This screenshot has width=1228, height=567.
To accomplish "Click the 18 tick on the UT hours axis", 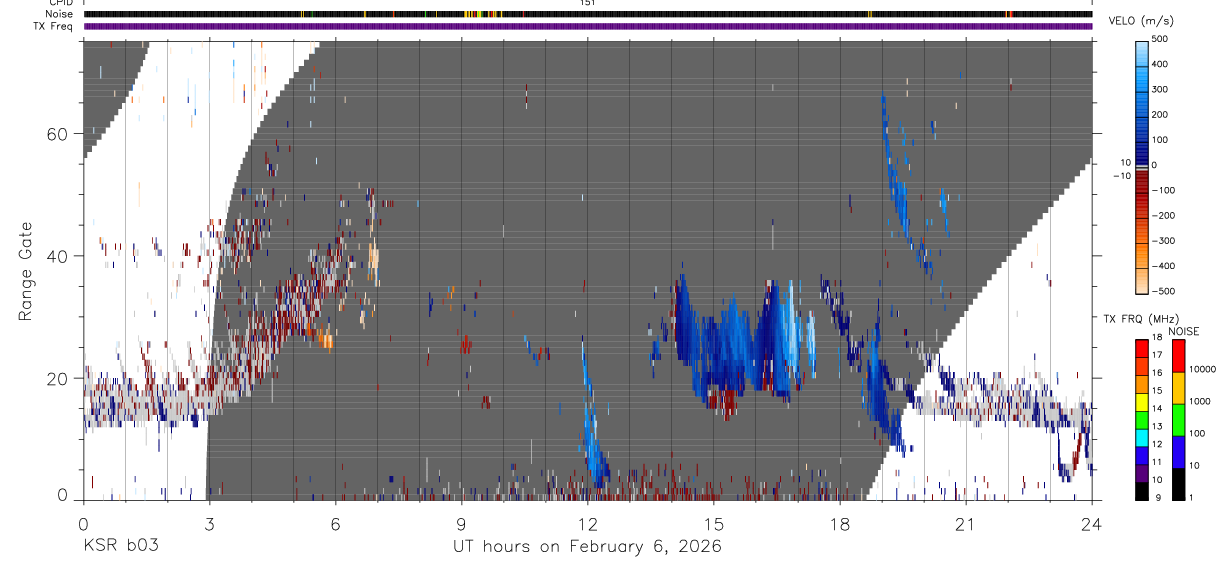I will tap(839, 523).
